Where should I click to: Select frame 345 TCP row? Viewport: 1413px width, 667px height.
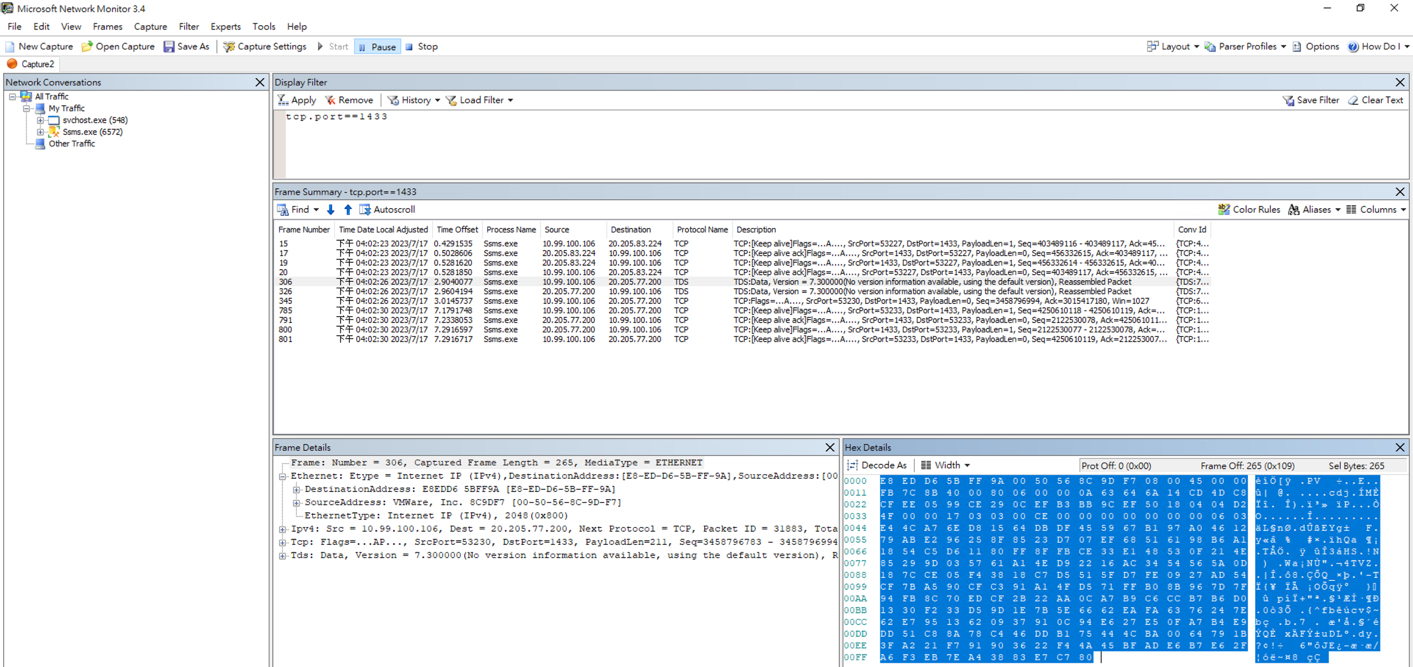coord(743,301)
